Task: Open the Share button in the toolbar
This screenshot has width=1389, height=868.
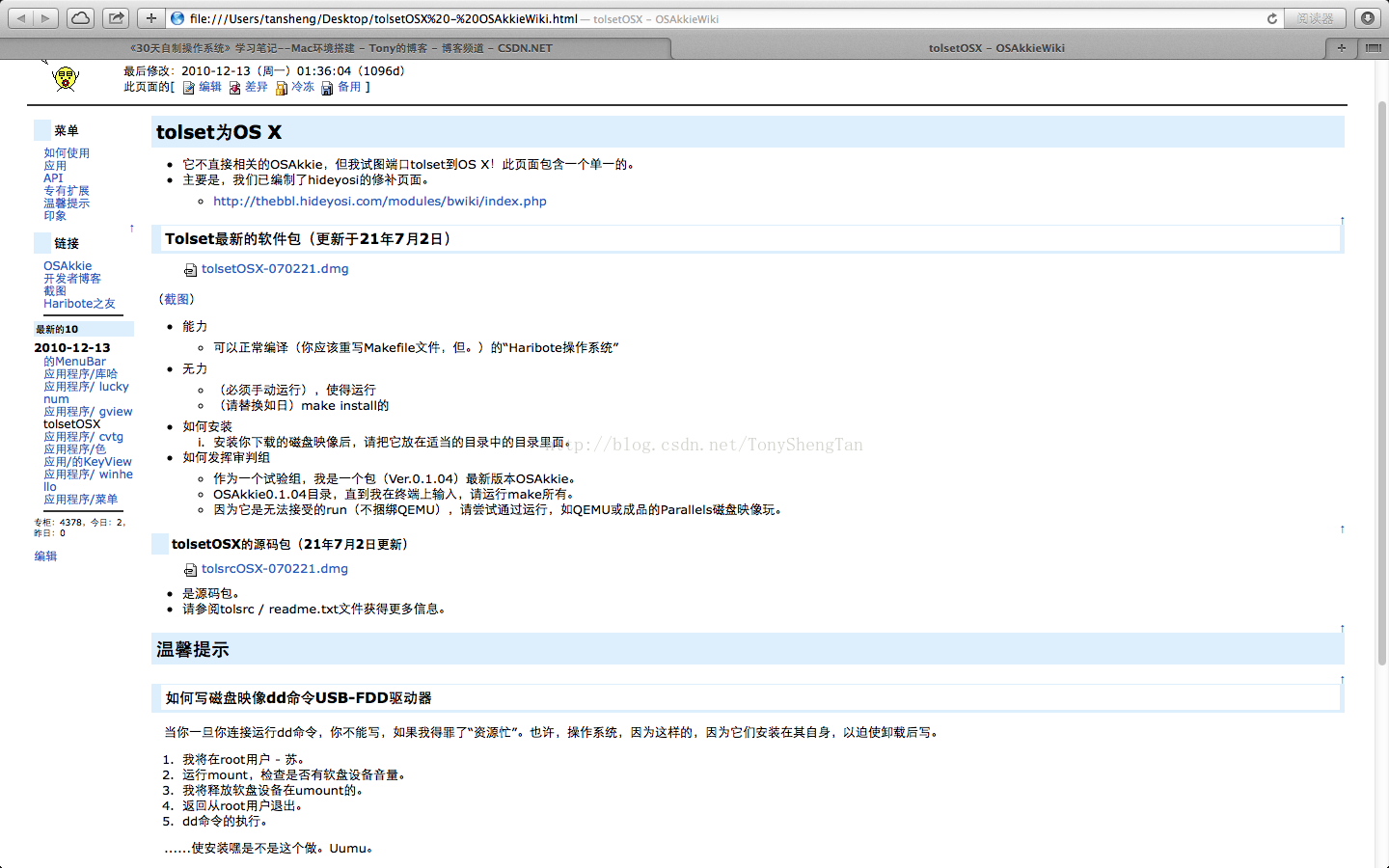Action: tap(116, 17)
